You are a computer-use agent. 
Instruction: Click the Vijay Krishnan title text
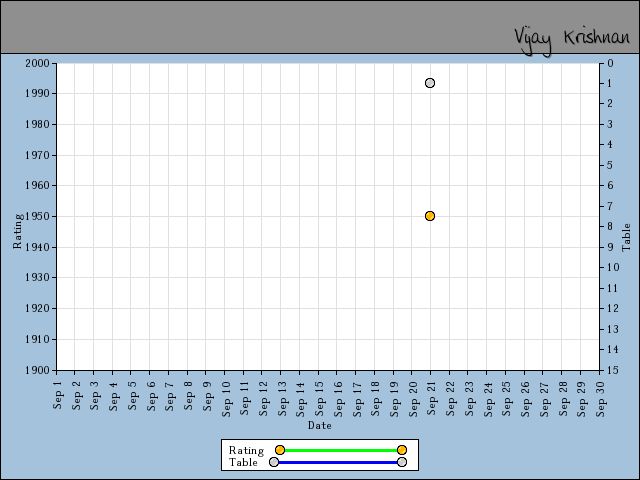click(x=572, y=40)
